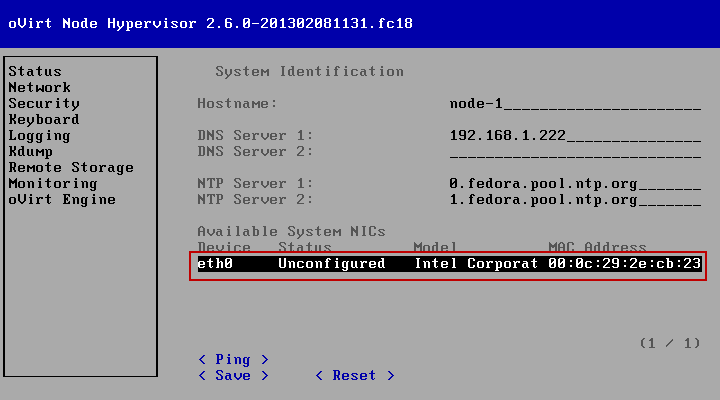Click the NTP Server 2: label
Screen dimensions: 720x400
pyautogui.click(x=255, y=200)
